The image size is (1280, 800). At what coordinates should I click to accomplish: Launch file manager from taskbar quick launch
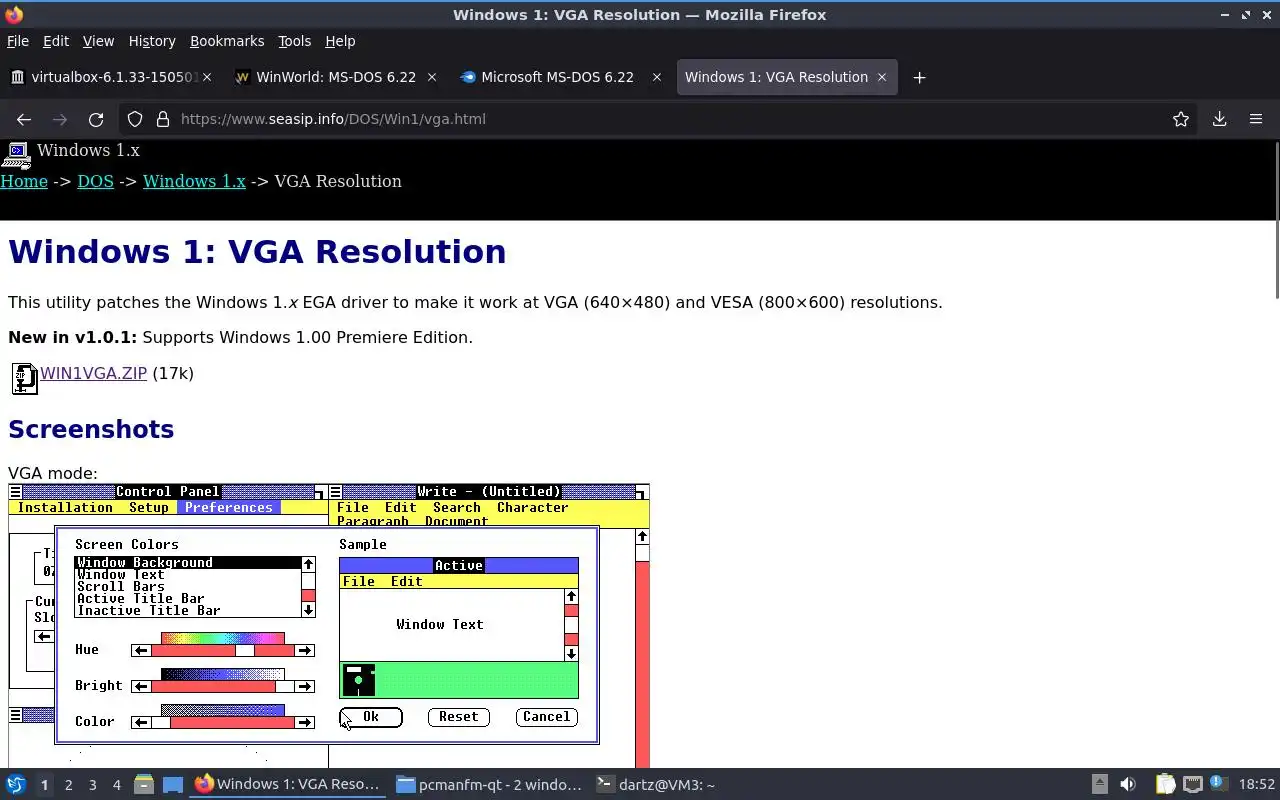coord(143,785)
